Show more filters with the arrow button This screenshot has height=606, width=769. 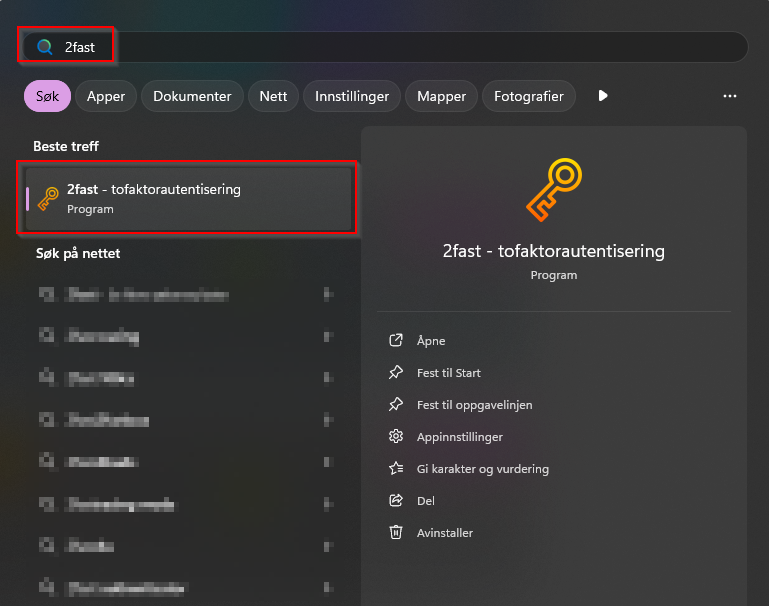coord(603,96)
